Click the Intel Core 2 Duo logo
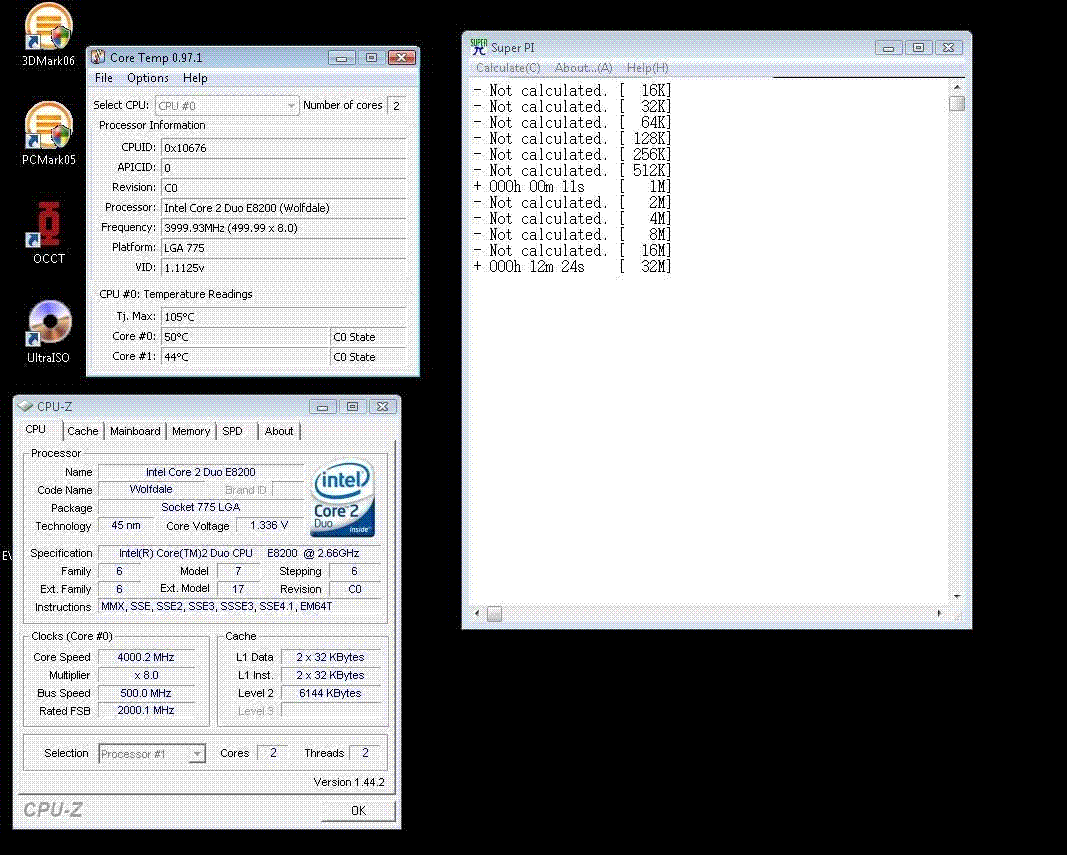This screenshot has height=855, width=1067. [343, 498]
